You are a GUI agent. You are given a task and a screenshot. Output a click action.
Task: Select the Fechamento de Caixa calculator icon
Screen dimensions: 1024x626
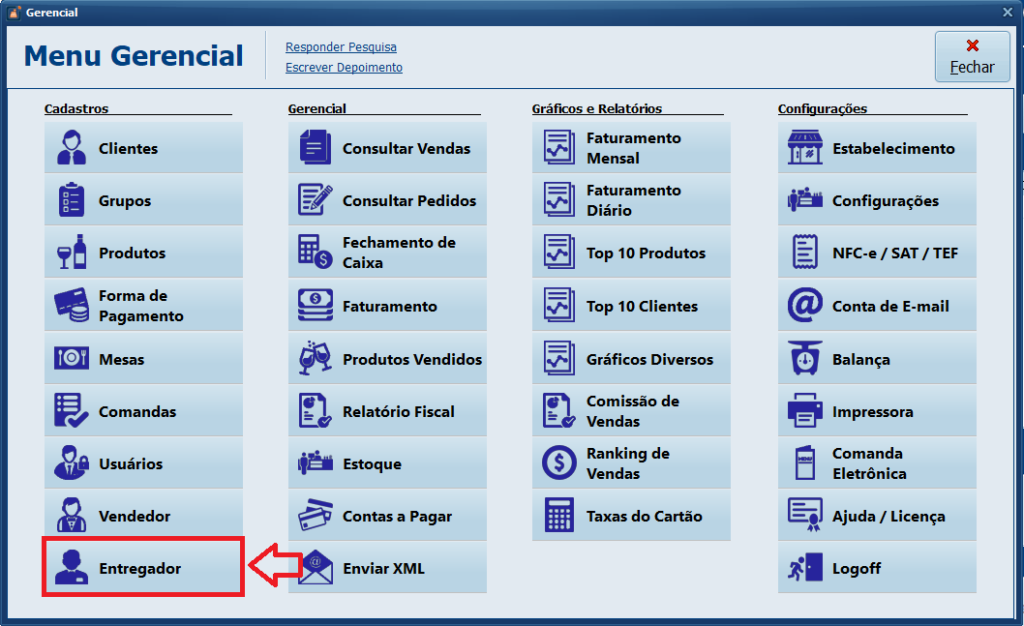[x=315, y=253]
